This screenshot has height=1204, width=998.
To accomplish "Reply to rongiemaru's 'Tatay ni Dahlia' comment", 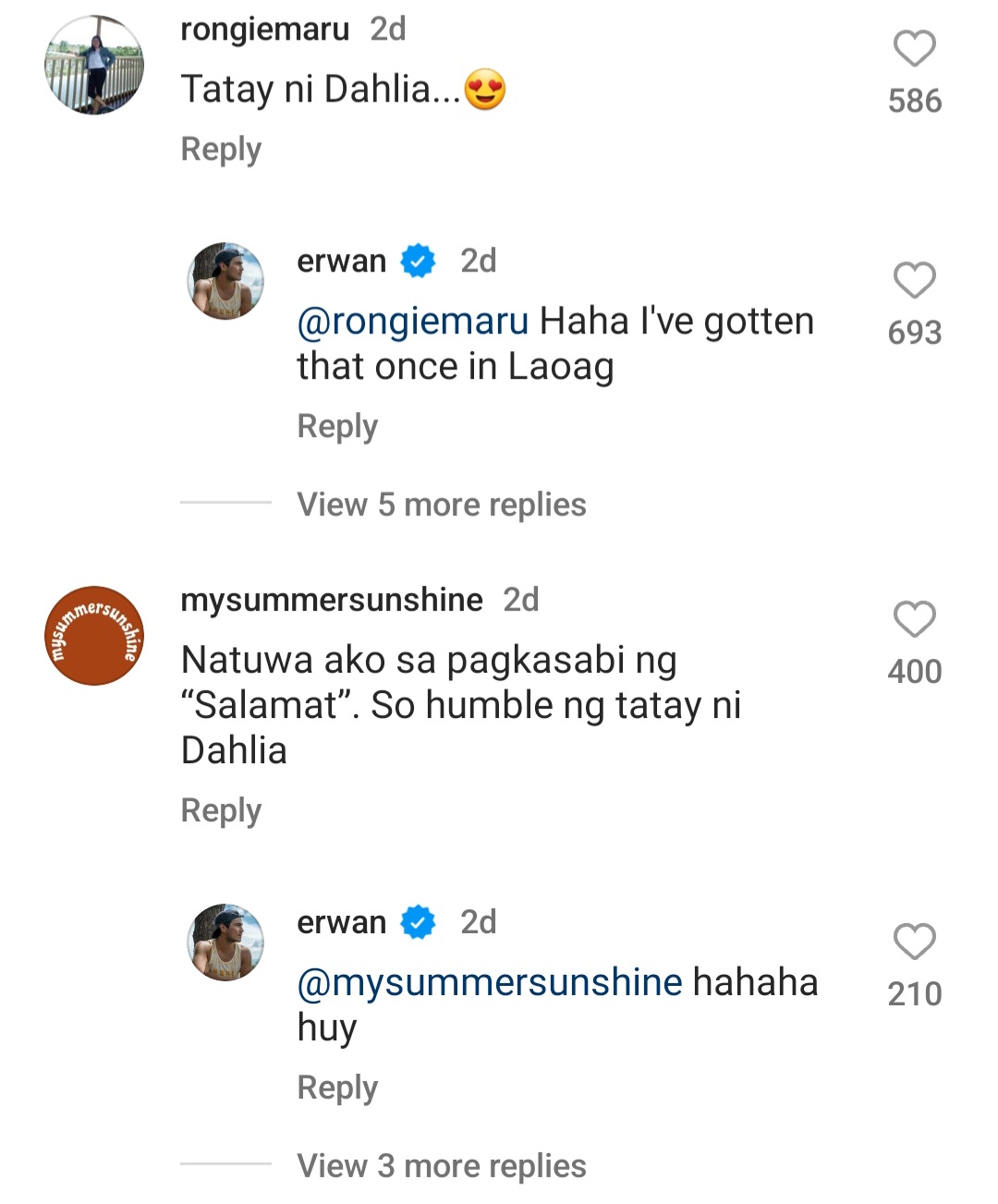I will point(220,149).
